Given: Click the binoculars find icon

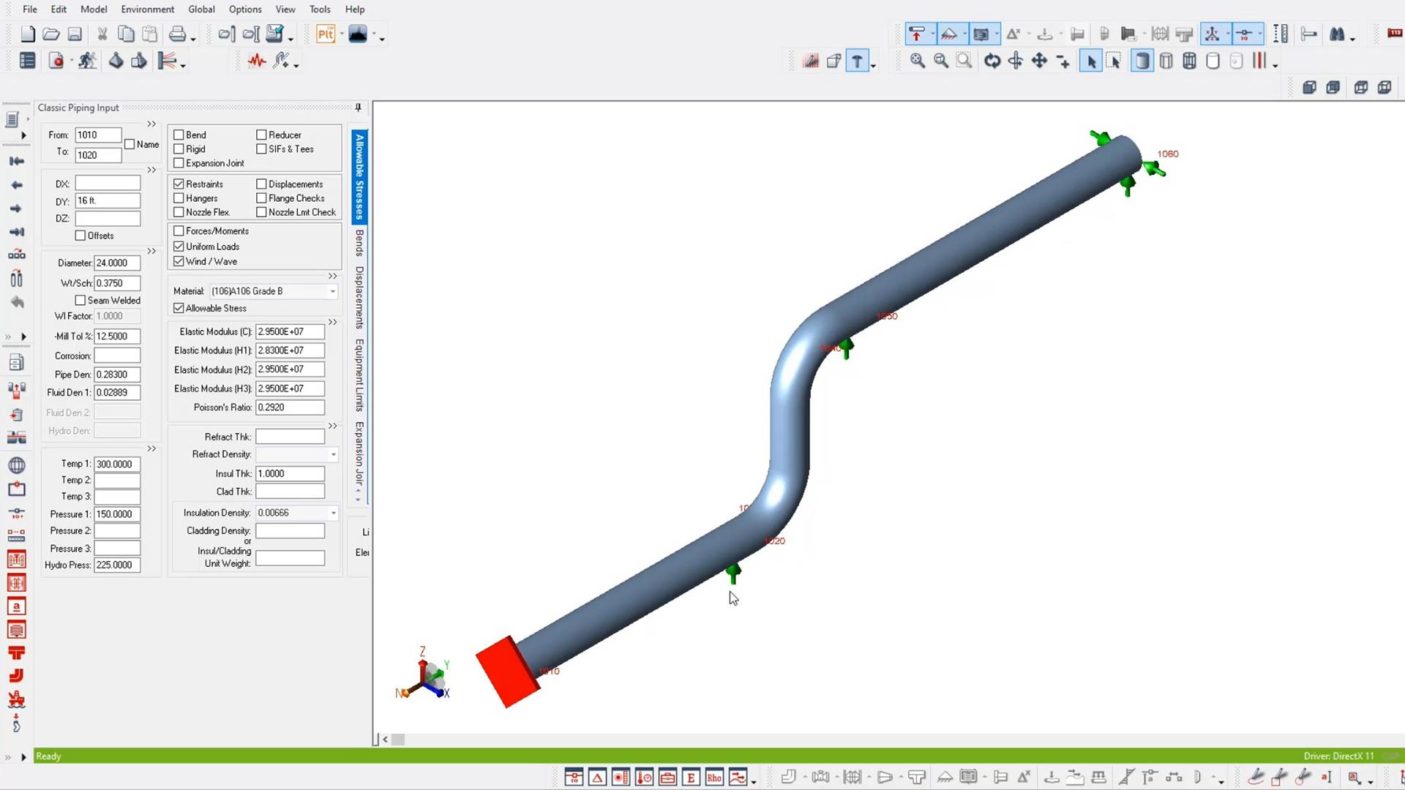Looking at the screenshot, I should (1337, 35).
